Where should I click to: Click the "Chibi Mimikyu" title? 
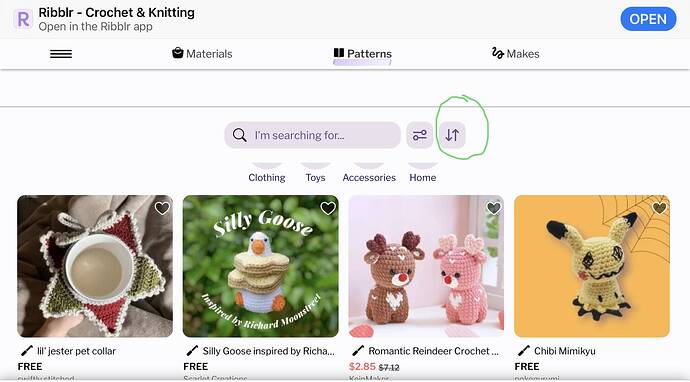click(x=565, y=351)
